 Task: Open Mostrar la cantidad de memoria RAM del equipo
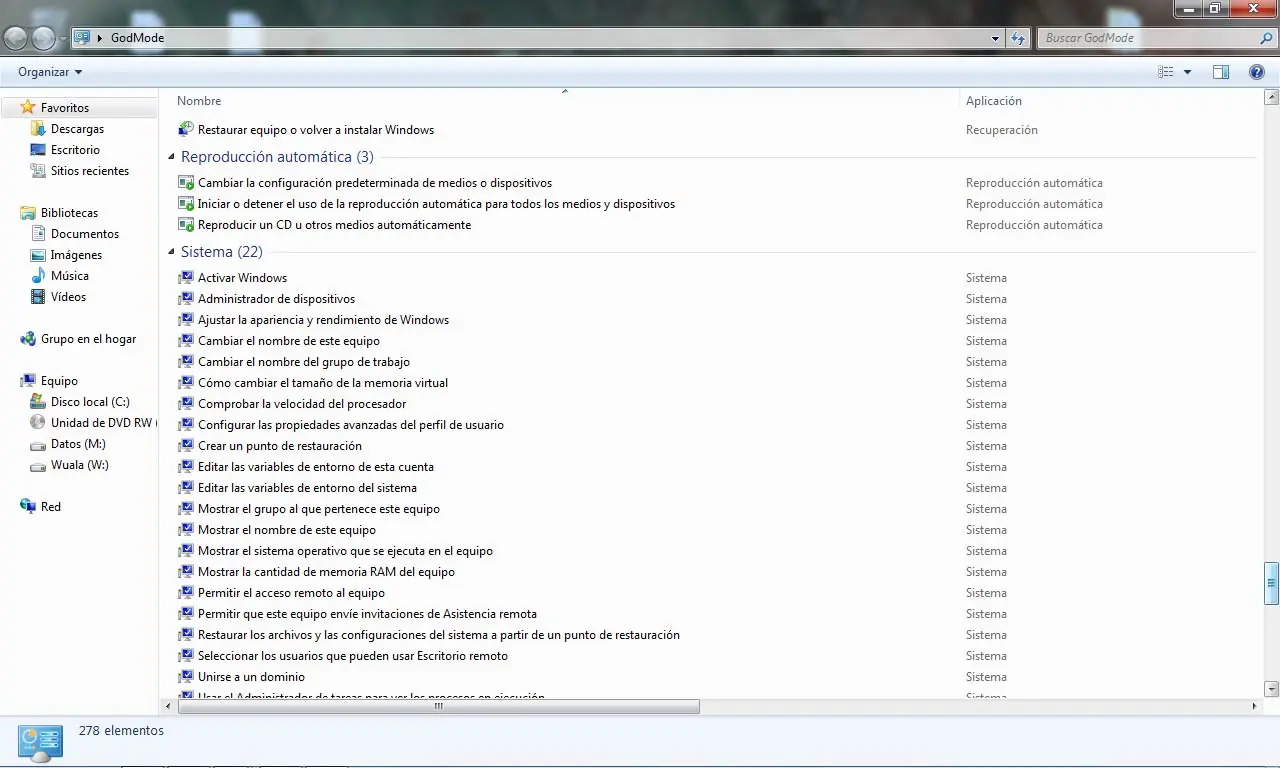point(326,572)
